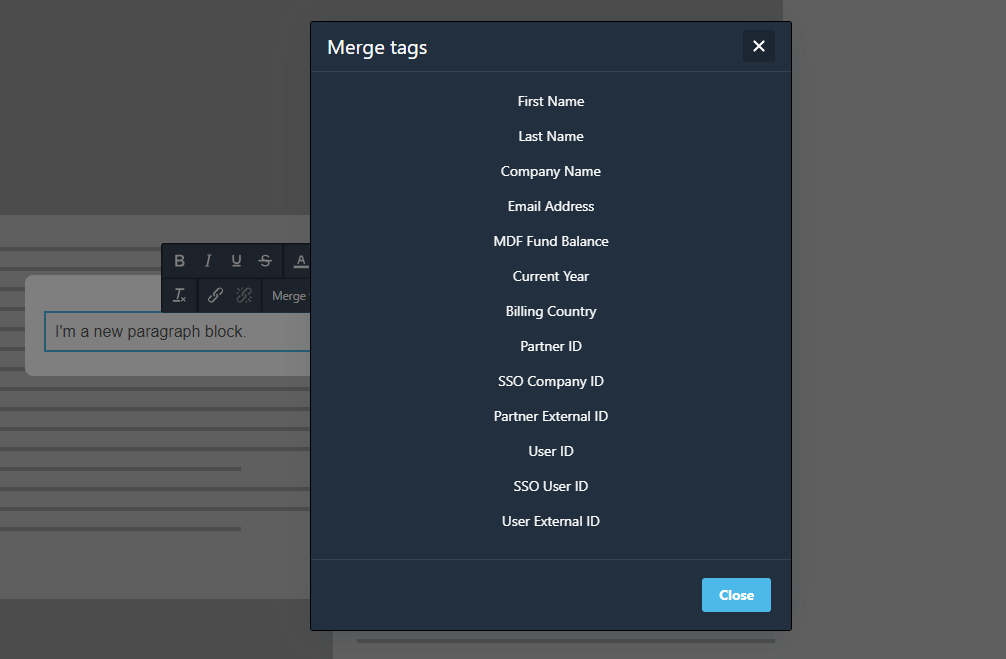
Task: Insert a hyperlink
Action: 215,295
